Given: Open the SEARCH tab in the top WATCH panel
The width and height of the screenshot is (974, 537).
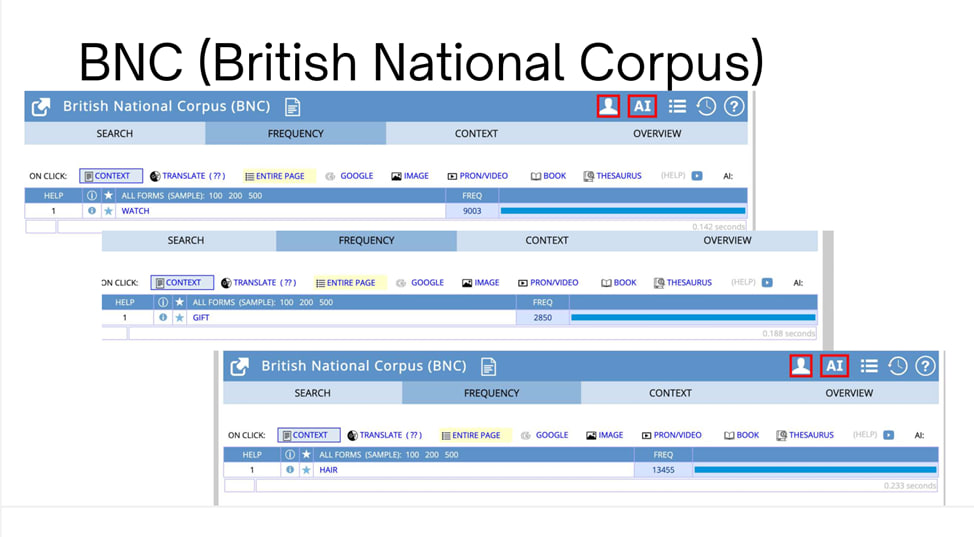Looking at the screenshot, I should (x=114, y=134).
